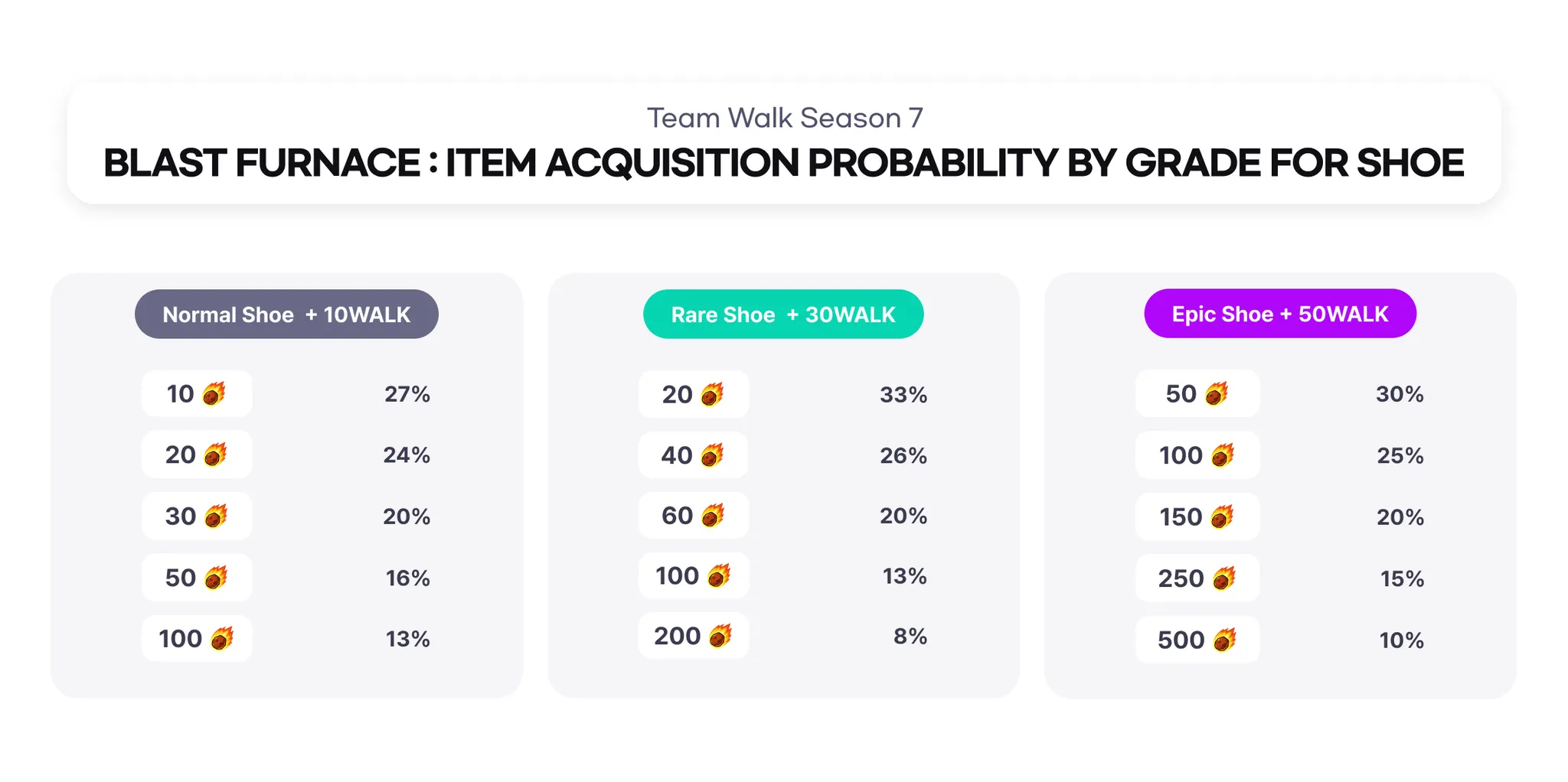The height and width of the screenshot is (782, 1568).
Task: Click the fireball beside 20 in Normal Shoe column
Action: pos(215,455)
